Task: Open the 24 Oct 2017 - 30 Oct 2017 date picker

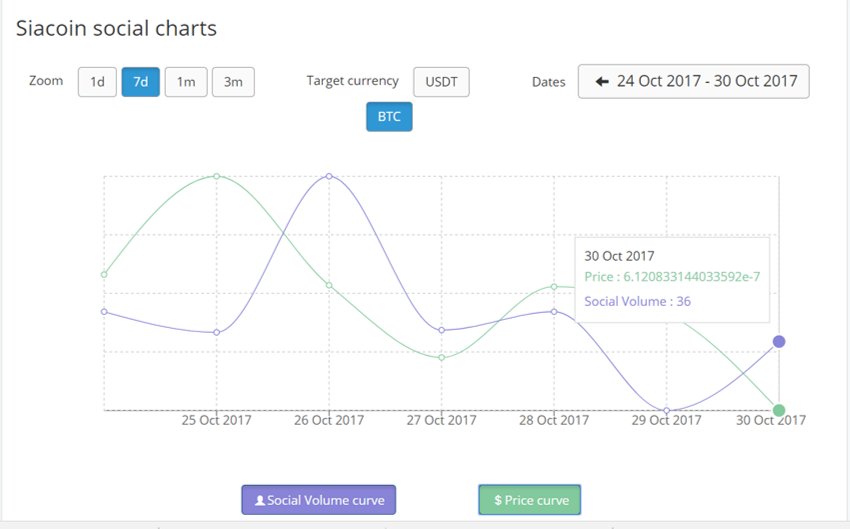Action: (x=694, y=81)
